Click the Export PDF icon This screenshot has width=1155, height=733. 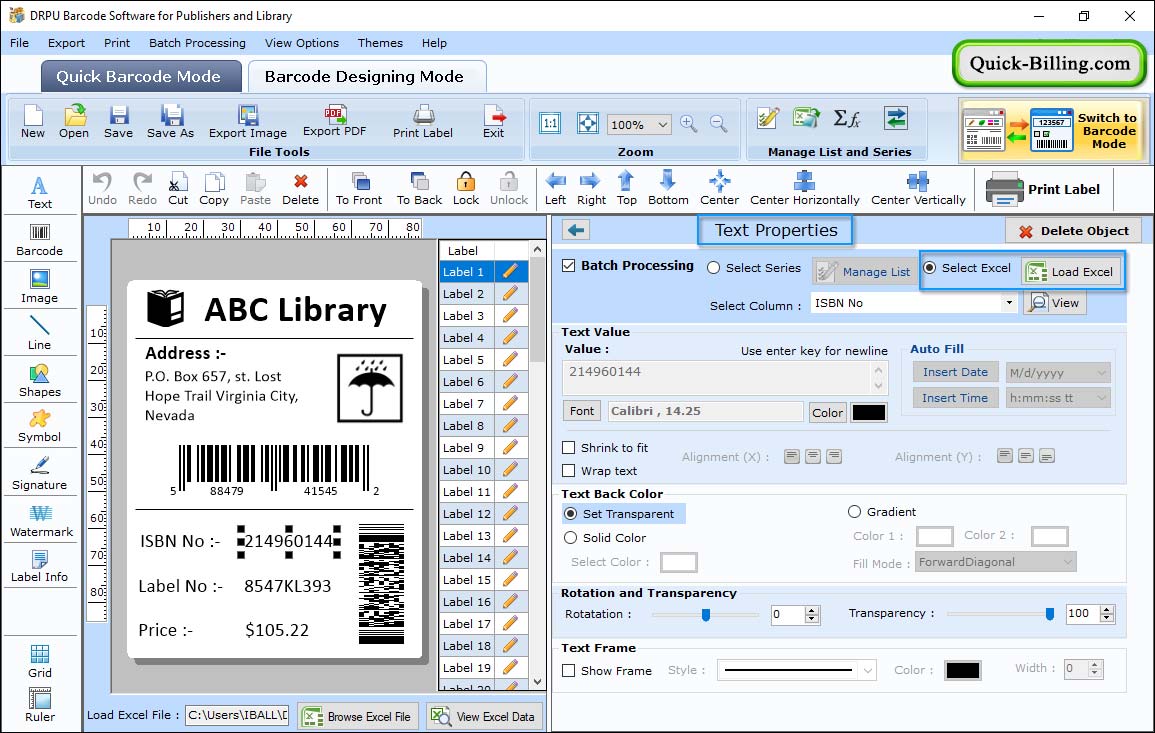point(334,122)
